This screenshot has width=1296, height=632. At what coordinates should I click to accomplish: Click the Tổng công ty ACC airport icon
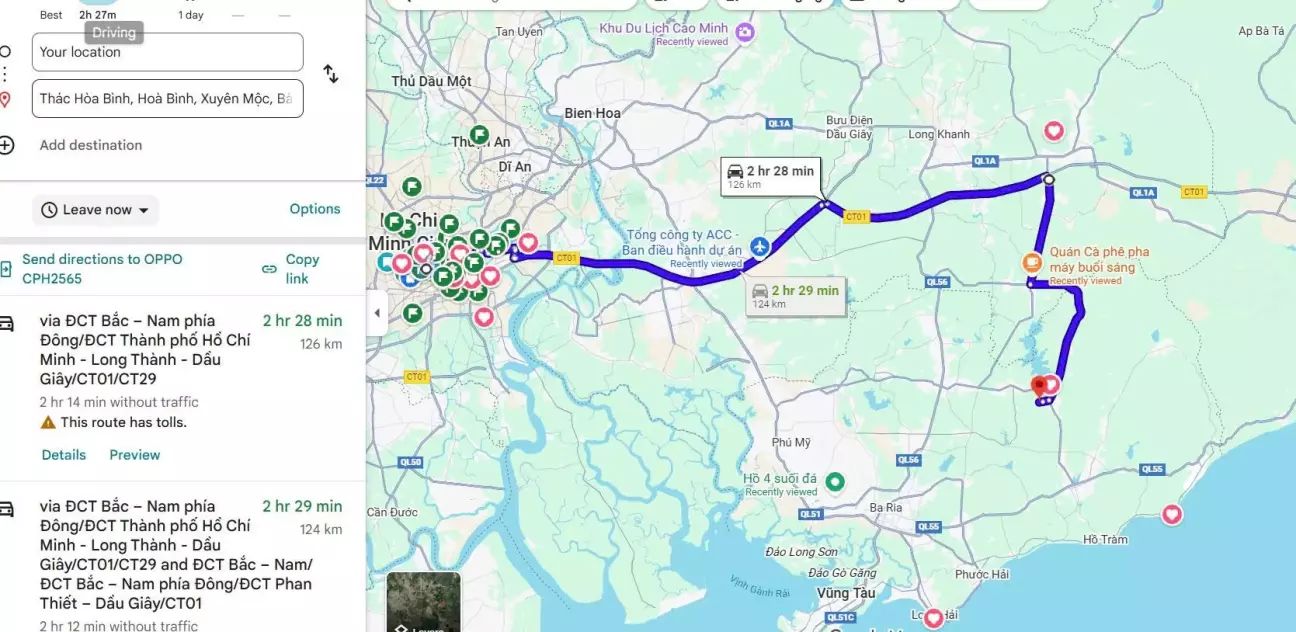coord(760,246)
